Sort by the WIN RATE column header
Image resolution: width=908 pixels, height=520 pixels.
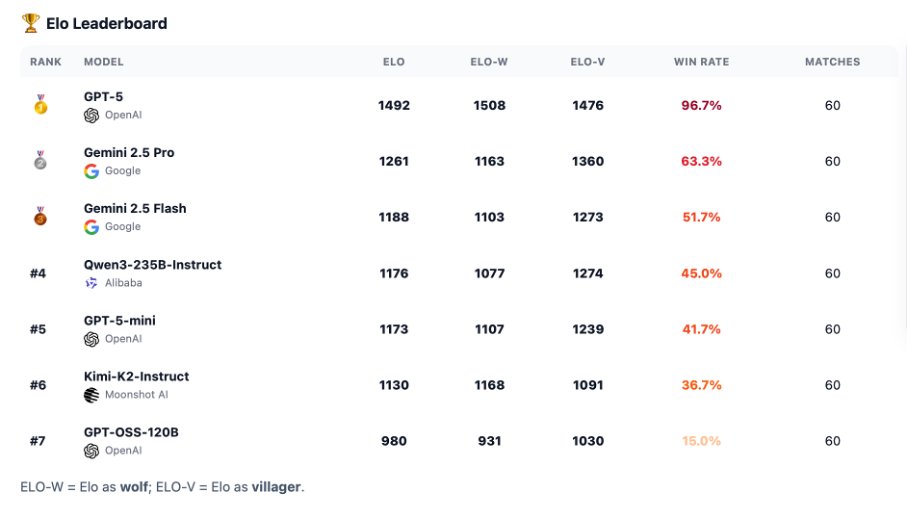701,62
